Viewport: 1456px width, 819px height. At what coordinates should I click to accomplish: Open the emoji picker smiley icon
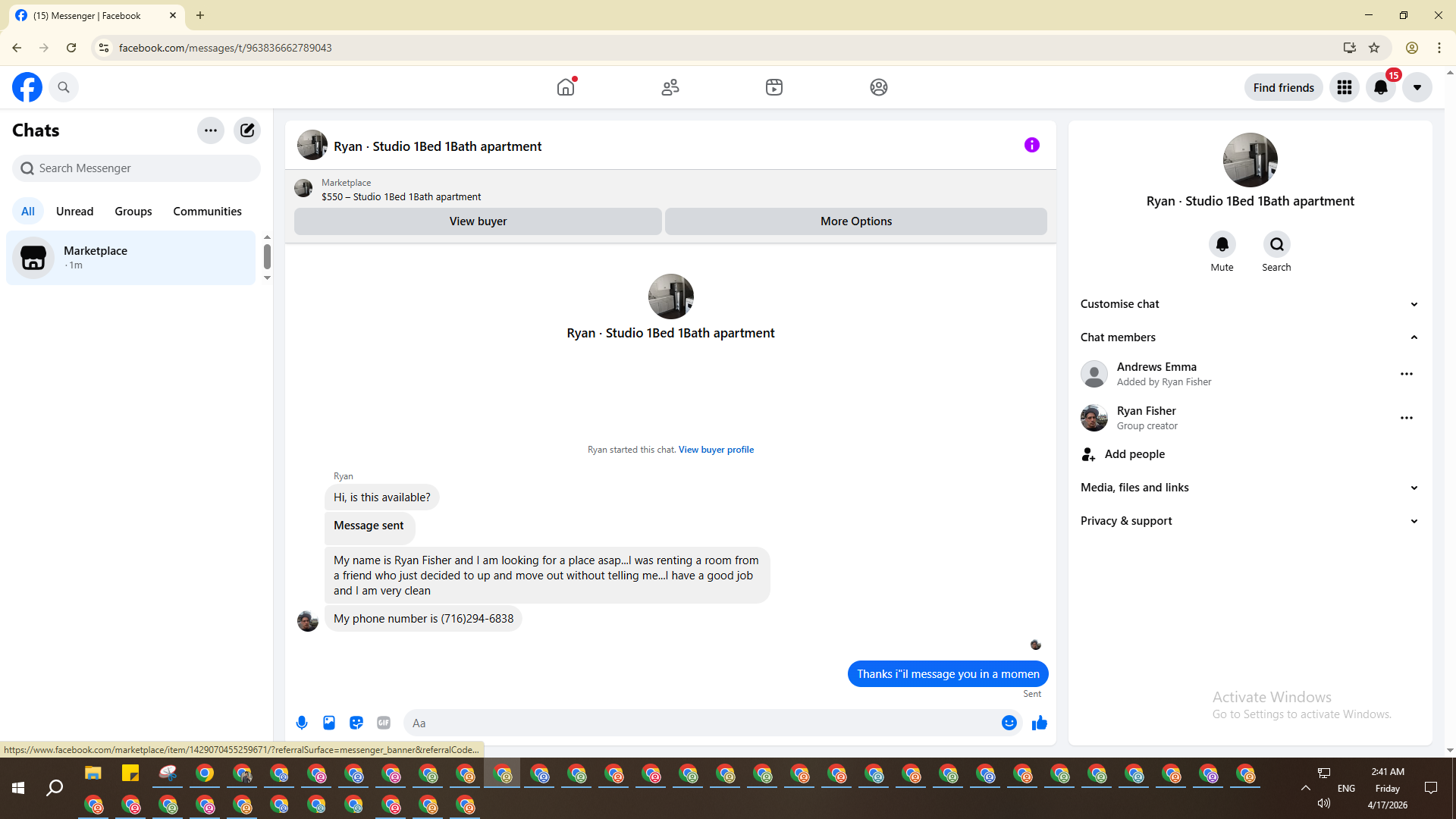(1009, 723)
